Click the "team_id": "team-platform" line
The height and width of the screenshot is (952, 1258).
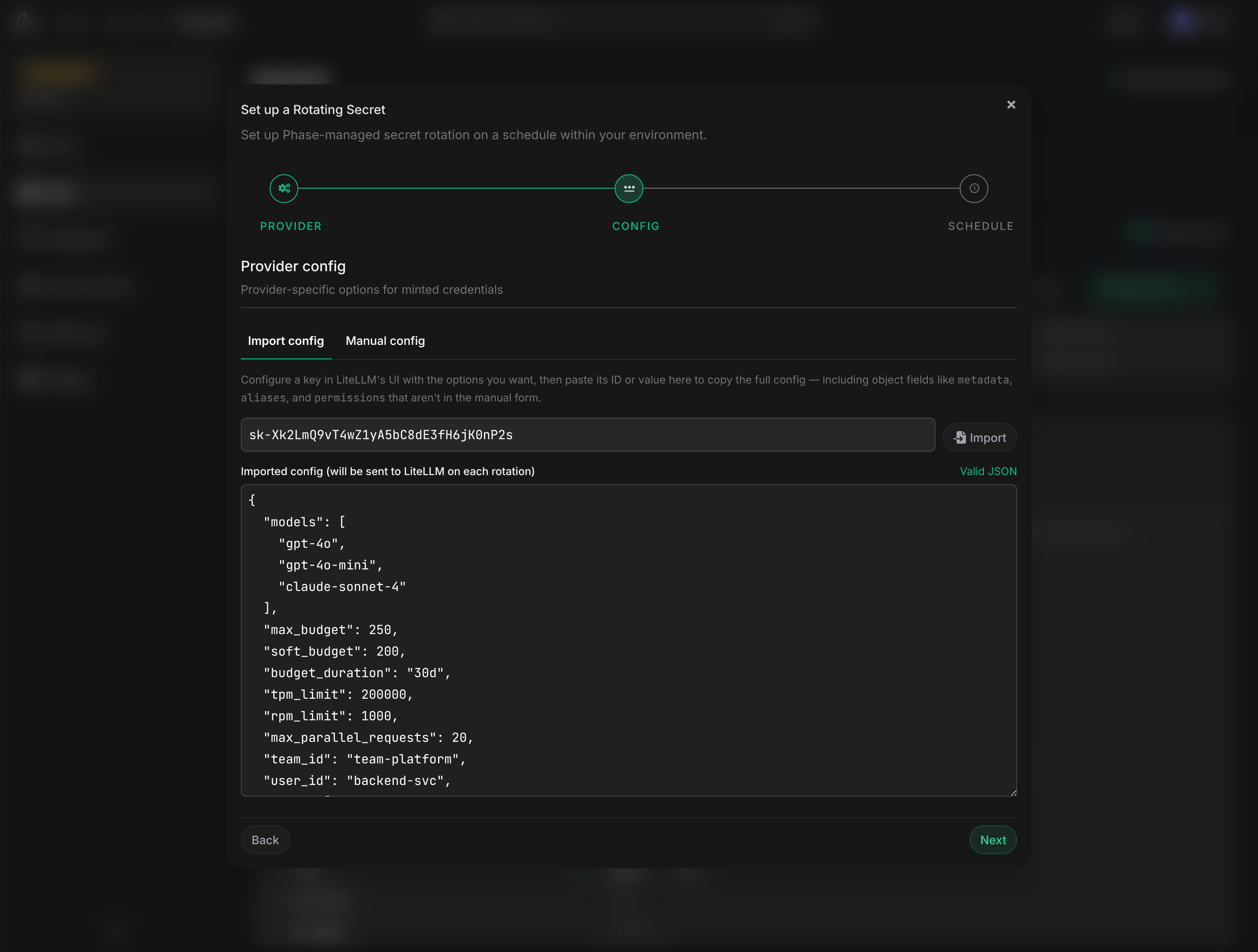tap(364, 759)
